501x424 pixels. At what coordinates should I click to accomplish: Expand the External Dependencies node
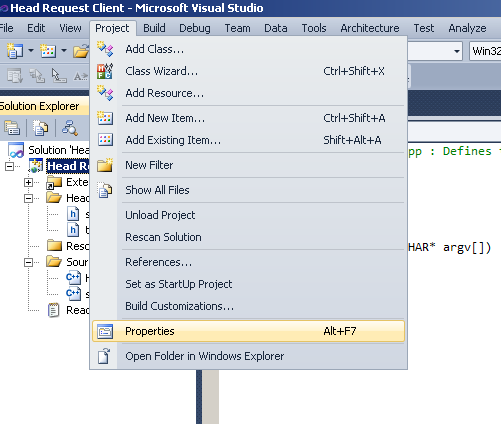[29, 182]
